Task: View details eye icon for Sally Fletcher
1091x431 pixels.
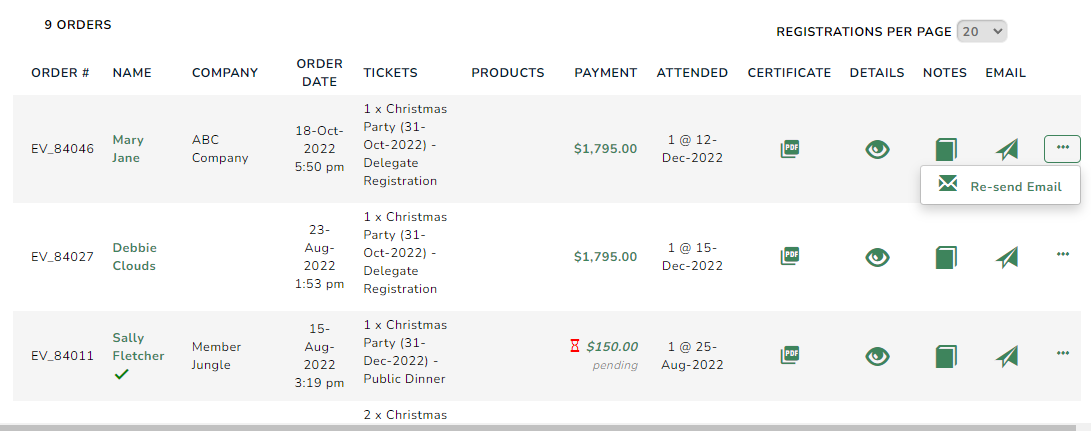Action: pos(877,356)
